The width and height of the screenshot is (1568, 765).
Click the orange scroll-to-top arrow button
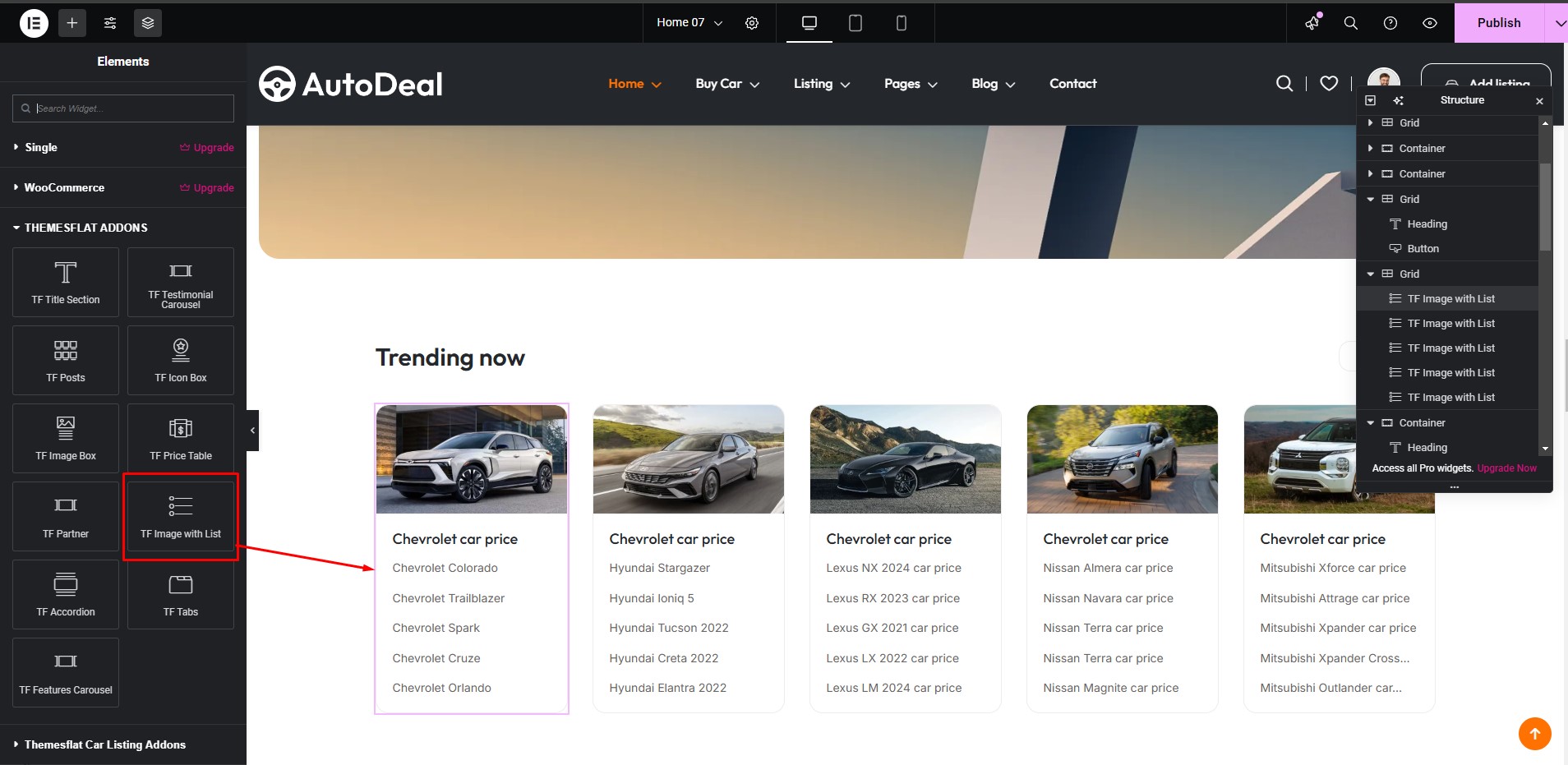(x=1534, y=734)
